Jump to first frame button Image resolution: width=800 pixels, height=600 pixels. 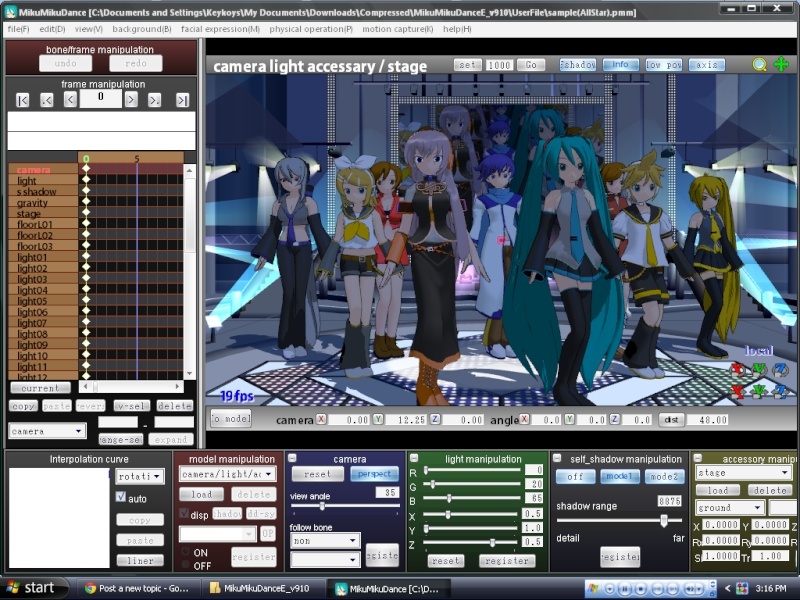(22, 100)
